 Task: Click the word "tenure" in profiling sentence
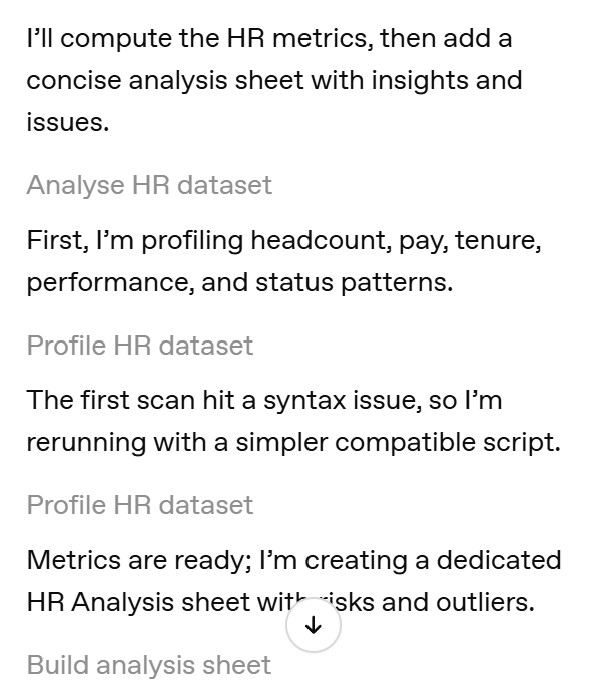point(497,241)
